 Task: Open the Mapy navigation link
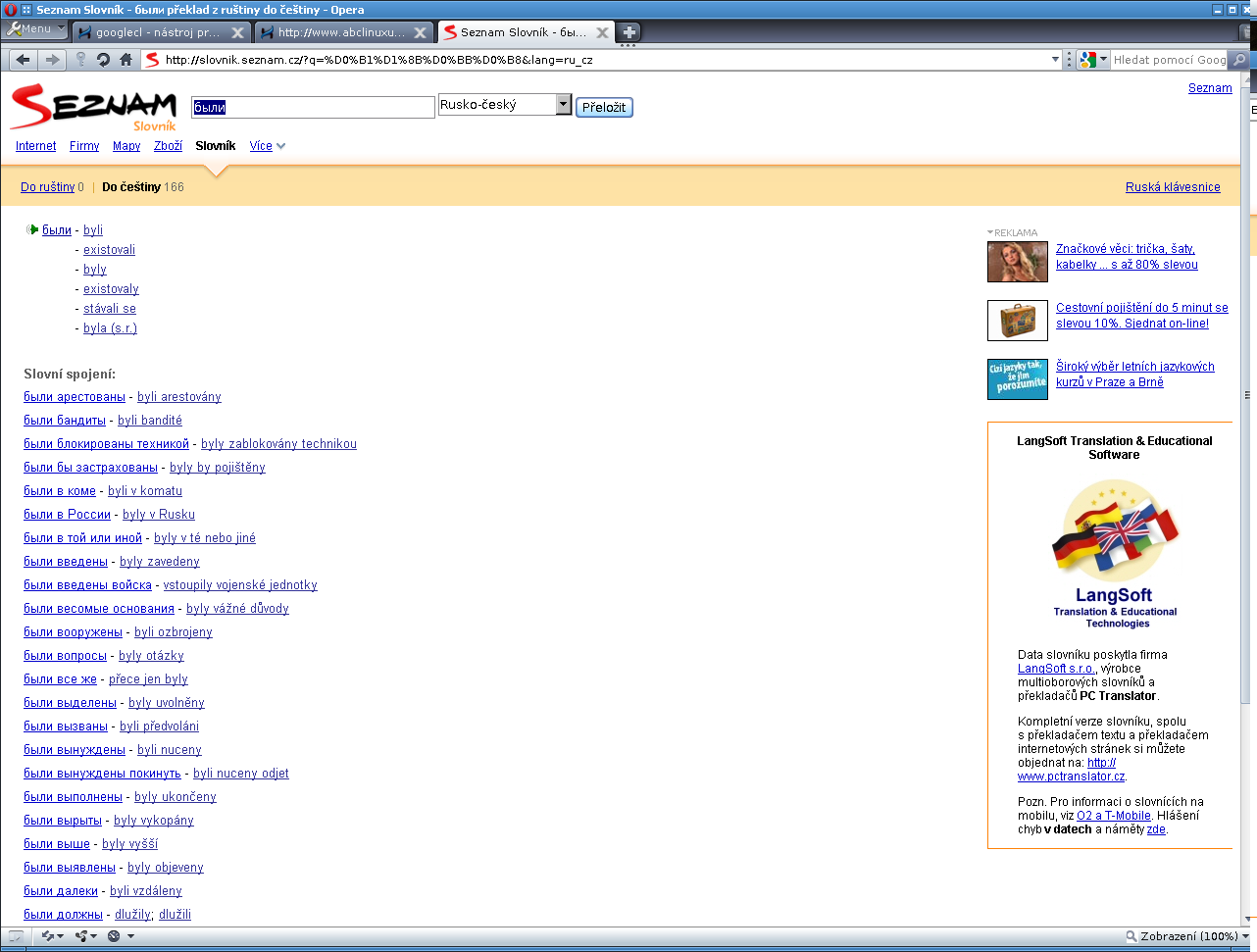click(x=126, y=146)
